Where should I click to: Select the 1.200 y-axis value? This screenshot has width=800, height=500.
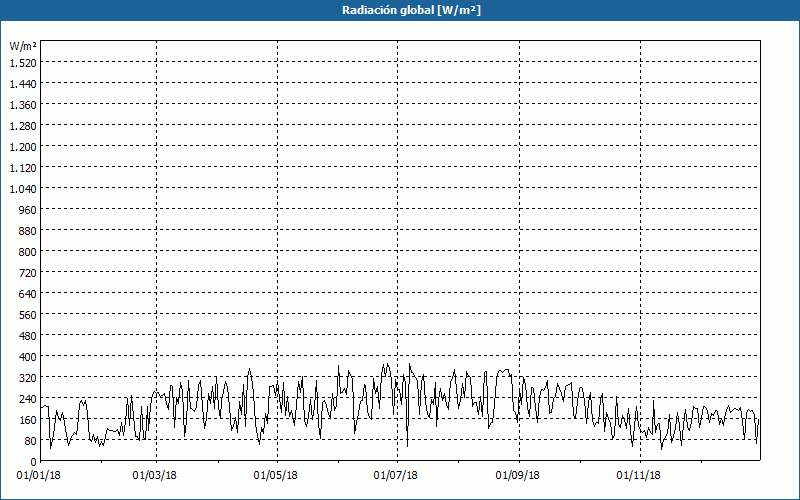pos(23,147)
